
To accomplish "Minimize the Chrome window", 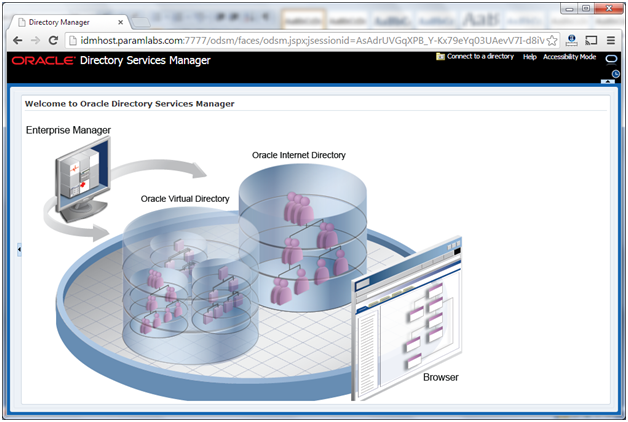I will pyautogui.click(x=569, y=8).
